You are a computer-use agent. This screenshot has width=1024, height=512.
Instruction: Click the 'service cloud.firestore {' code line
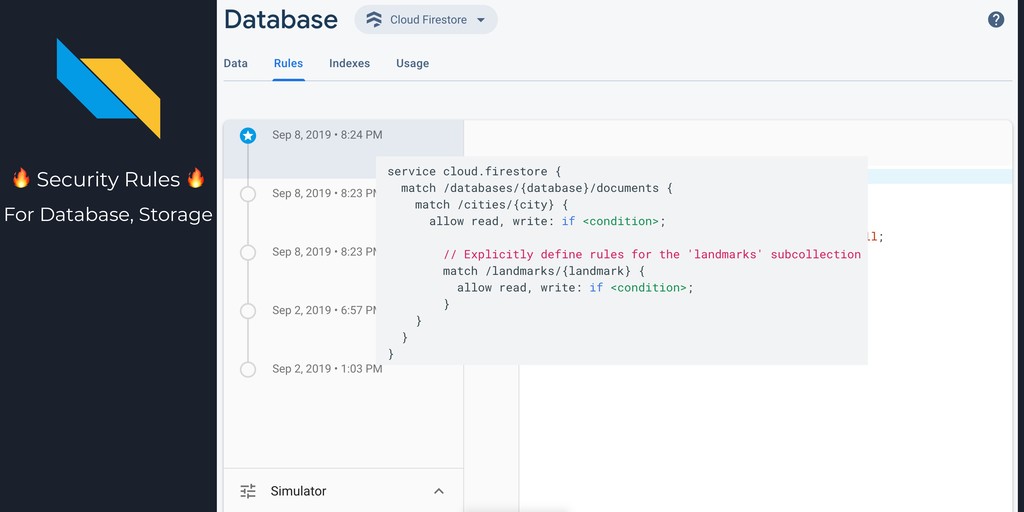(474, 172)
